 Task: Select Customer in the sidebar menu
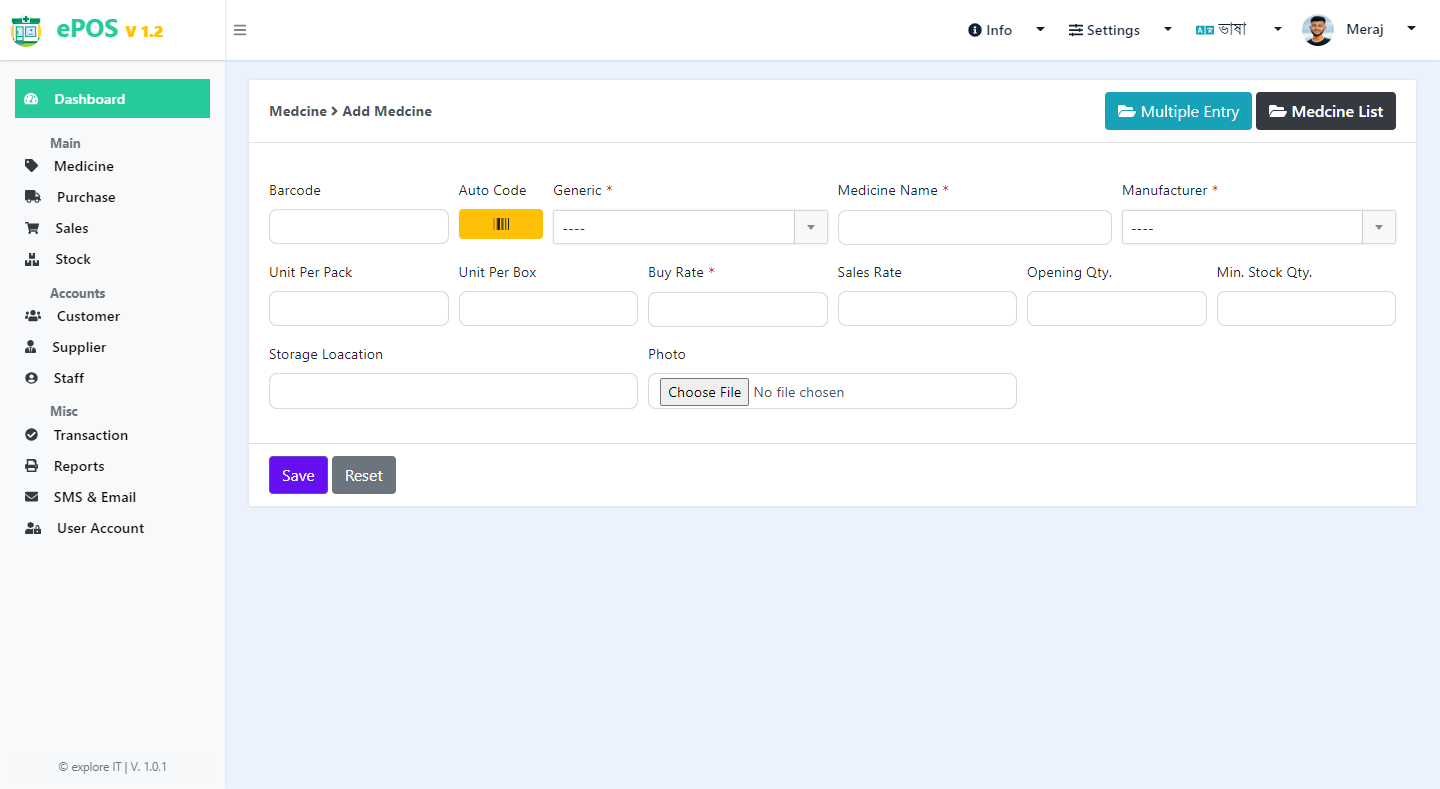(x=88, y=316)
